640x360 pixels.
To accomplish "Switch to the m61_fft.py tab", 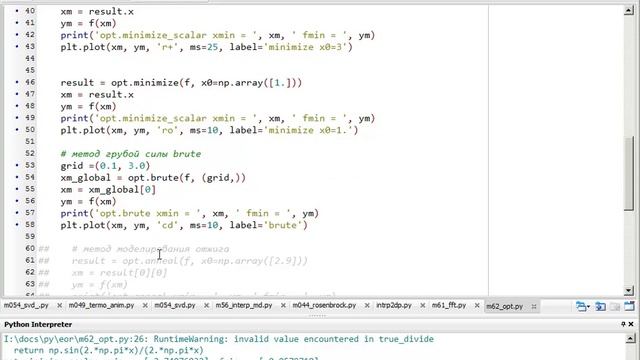I will tap(449, 305).
